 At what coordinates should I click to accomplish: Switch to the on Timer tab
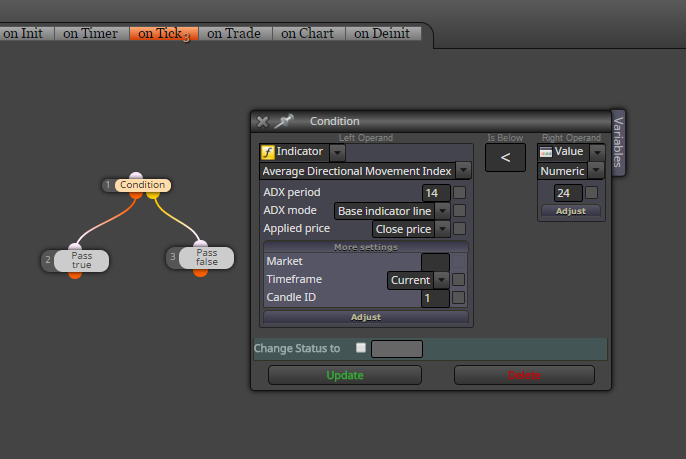91,33
